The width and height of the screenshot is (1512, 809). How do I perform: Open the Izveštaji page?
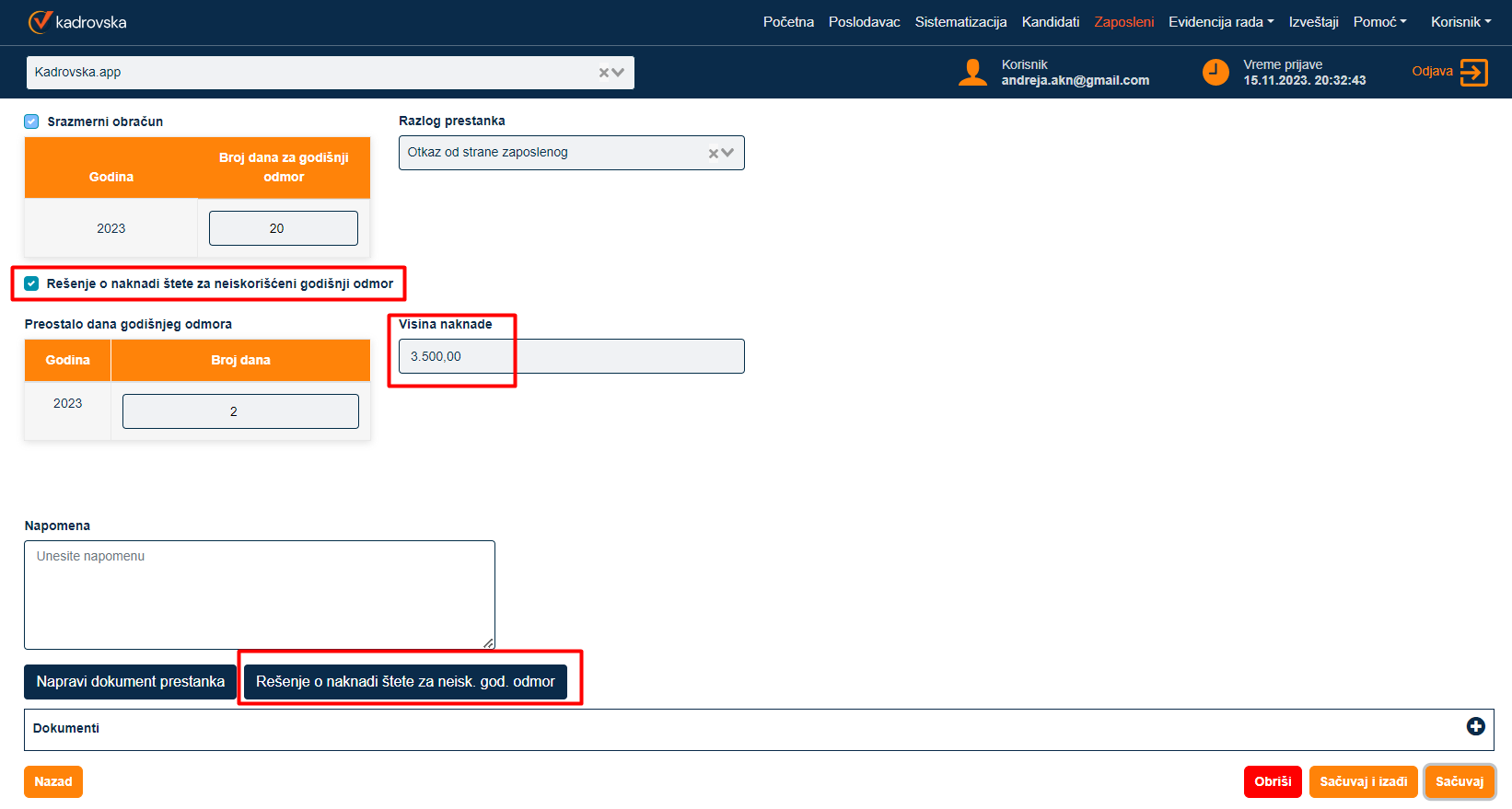coord(1313,22)
